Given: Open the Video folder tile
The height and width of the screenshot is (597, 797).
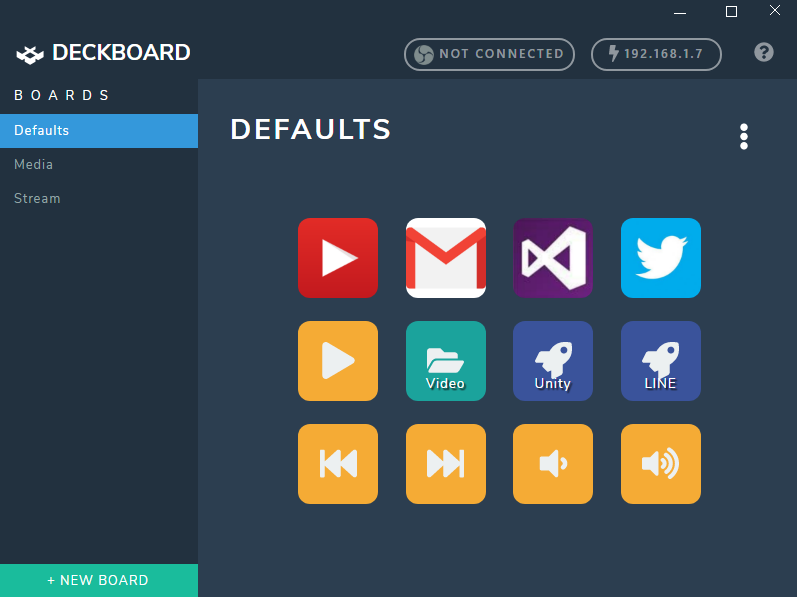Looking at the screenshot, I should (446, 361).
